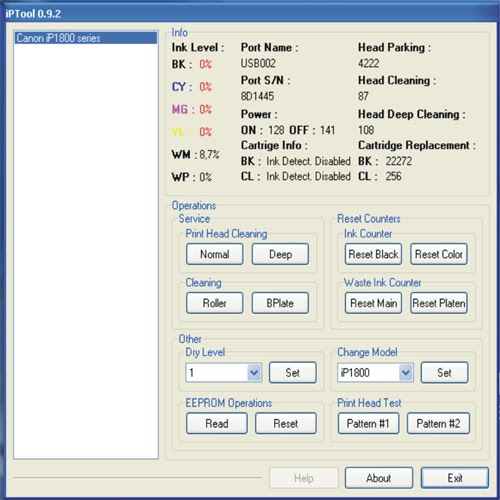Print test Pattern #1
Screen dimensions: 500x500
tap(368, 423)
